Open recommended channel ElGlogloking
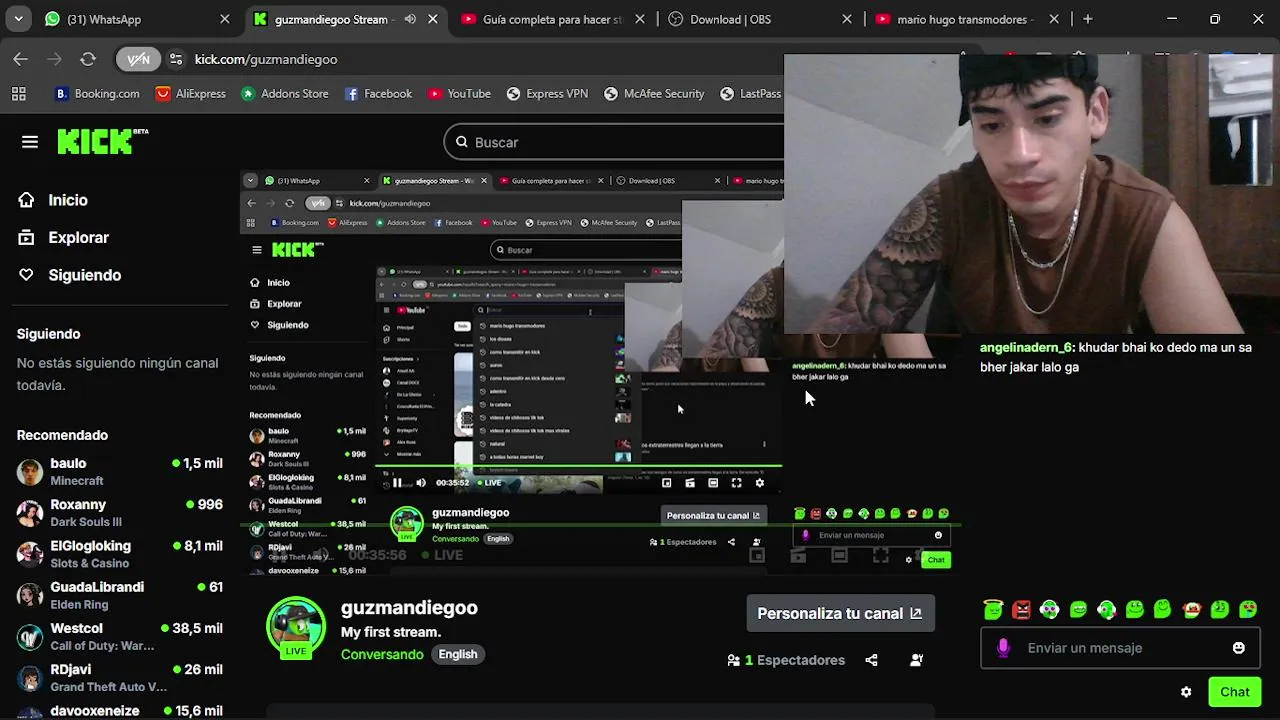The width and height of the screenshot is (1280, 720). coord(120,554)
